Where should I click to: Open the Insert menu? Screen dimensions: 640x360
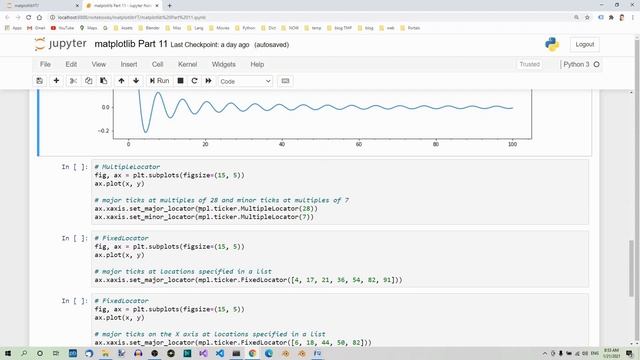point(129,64)
